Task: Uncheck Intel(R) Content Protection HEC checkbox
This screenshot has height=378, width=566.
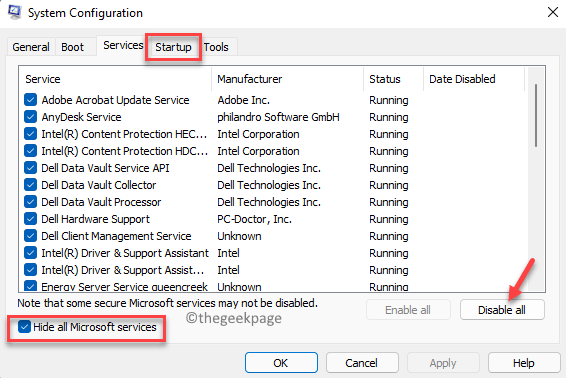Action: tap(30, 134)
